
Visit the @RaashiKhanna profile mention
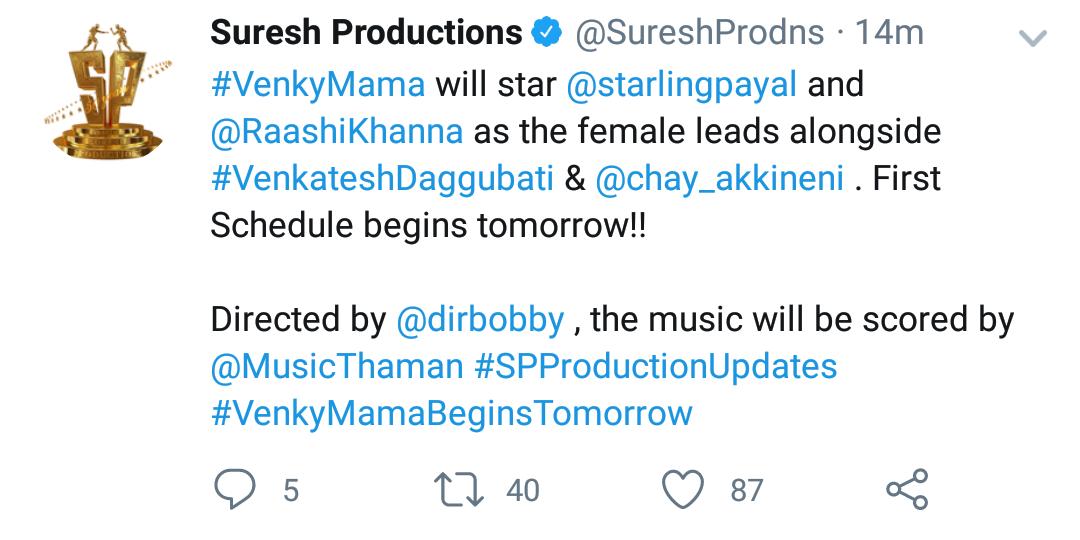click(337, 131)
